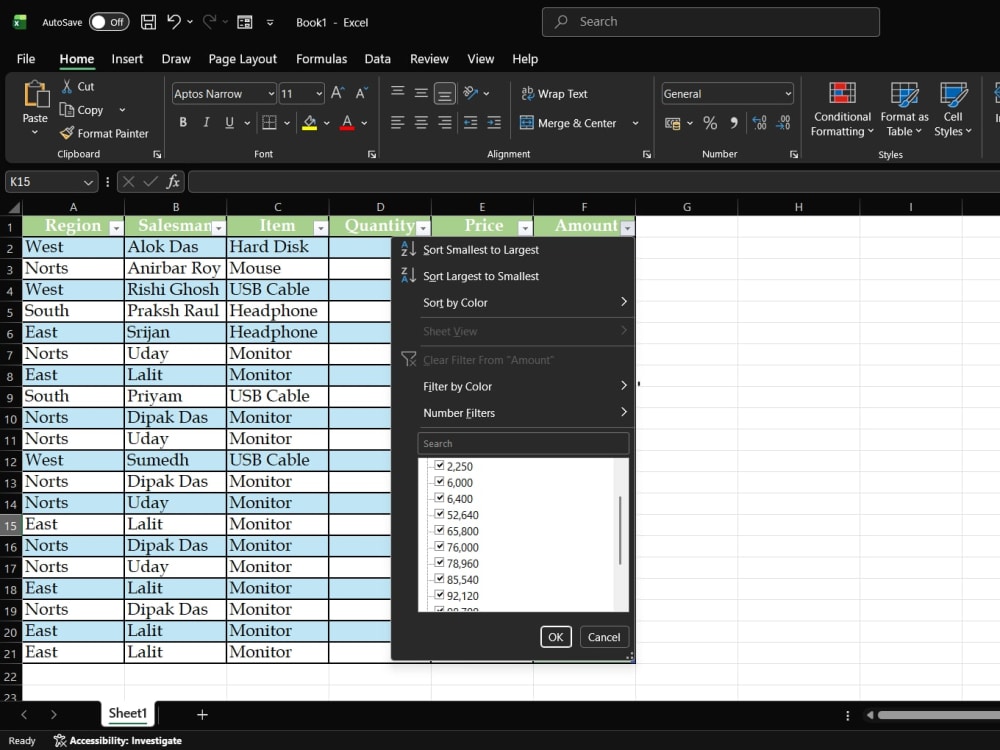Image resolution: width=1000 pixels, height=750 pixels.
Task: Uncheck the 52,640 filter value
Action: point(439,514)
